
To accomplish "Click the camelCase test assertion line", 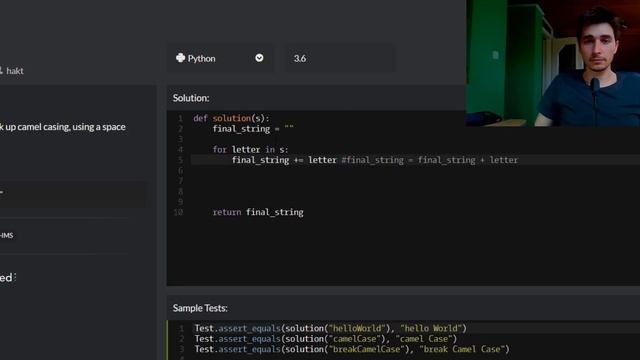I will pyautogui.click(x=326, y=339).
